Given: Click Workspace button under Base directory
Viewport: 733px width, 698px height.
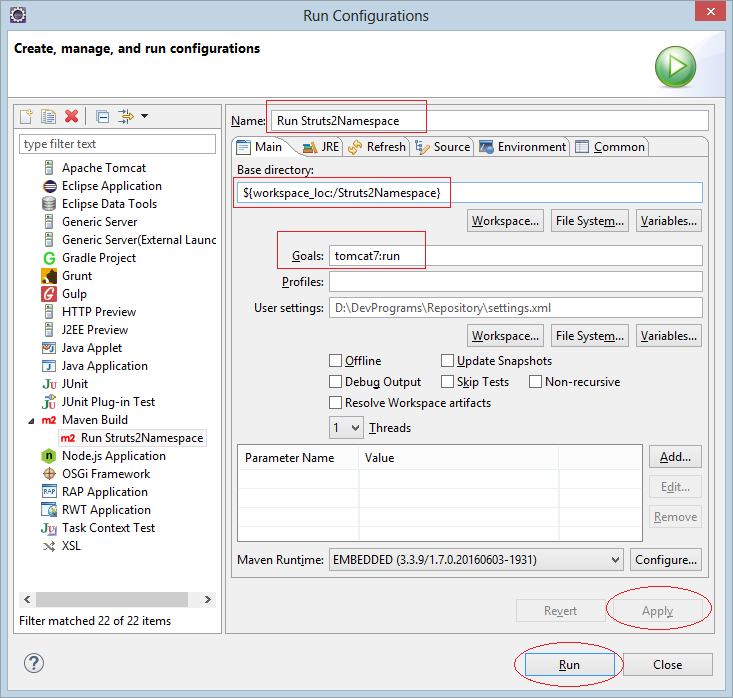Looking at the screenshot, I should (505, 221).
